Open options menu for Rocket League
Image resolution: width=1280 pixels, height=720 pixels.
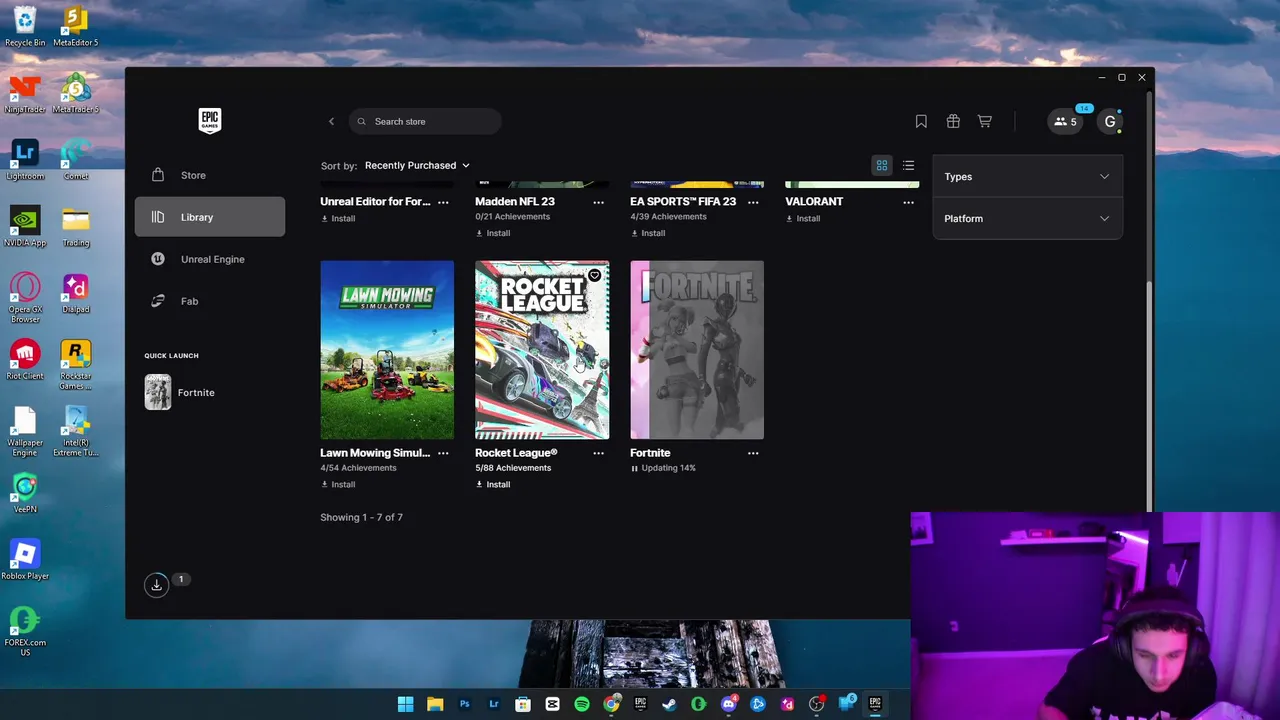(x=598, y=453)
